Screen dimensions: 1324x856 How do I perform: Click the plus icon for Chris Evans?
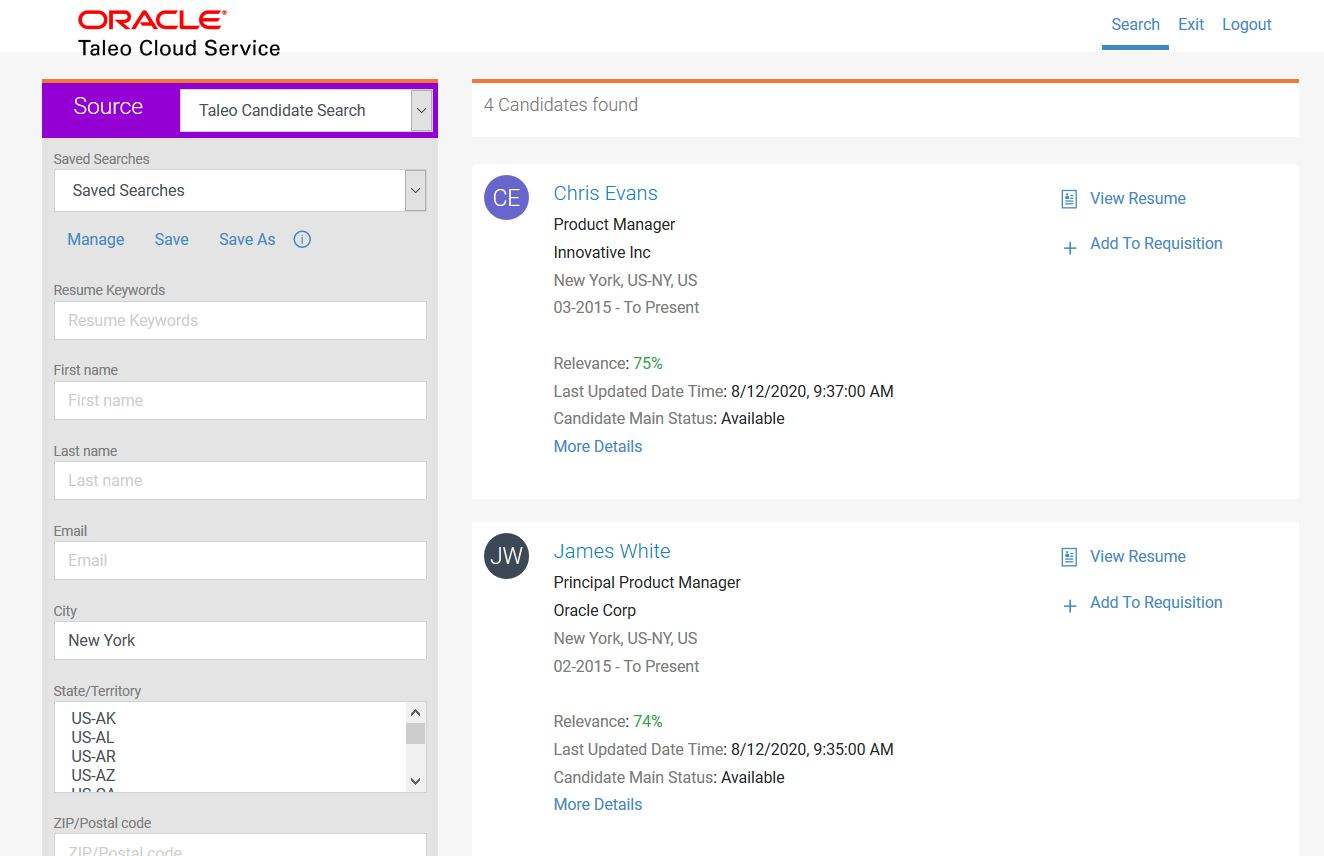(x=1069, y=247)
